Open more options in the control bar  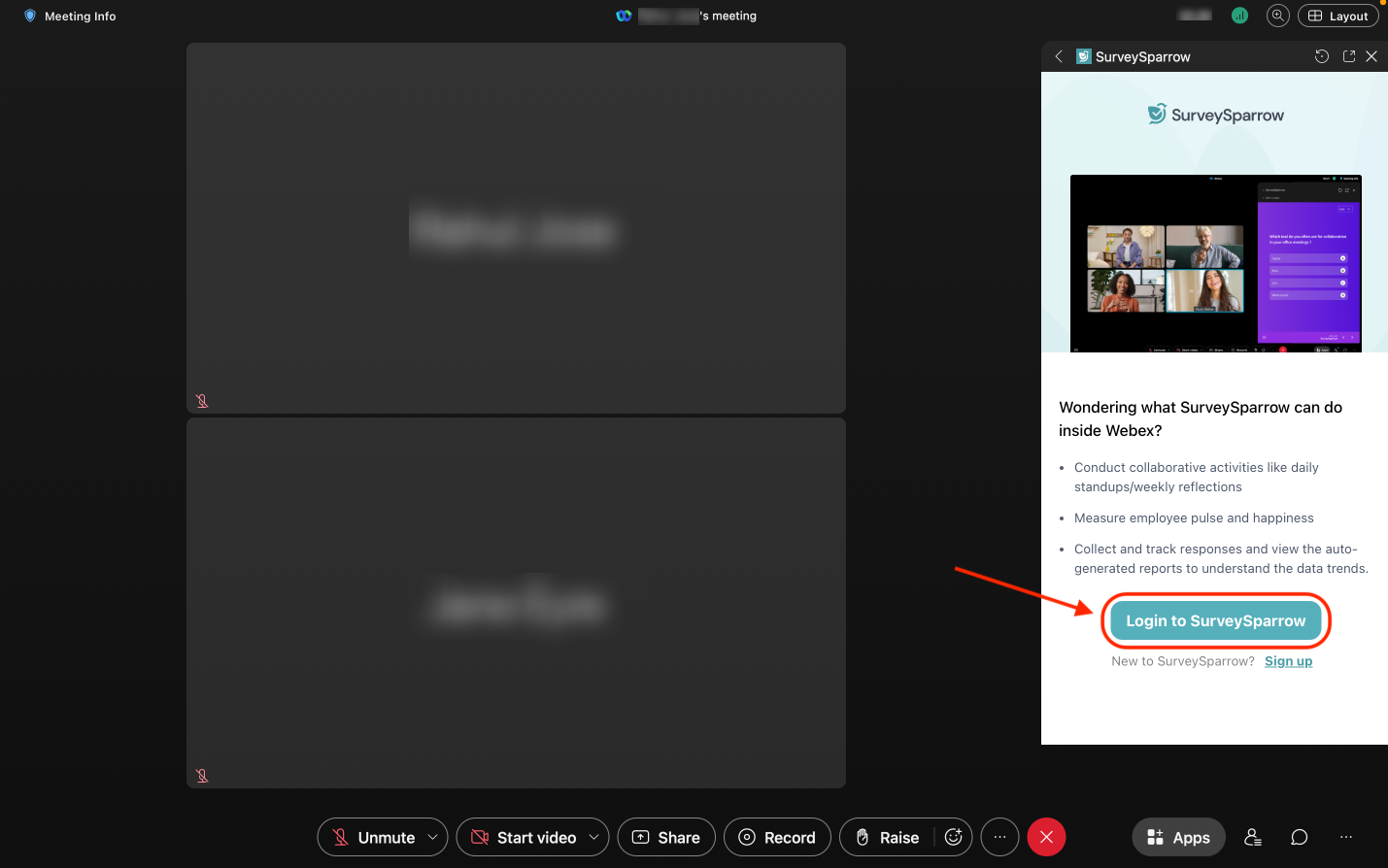coord(999,837)
